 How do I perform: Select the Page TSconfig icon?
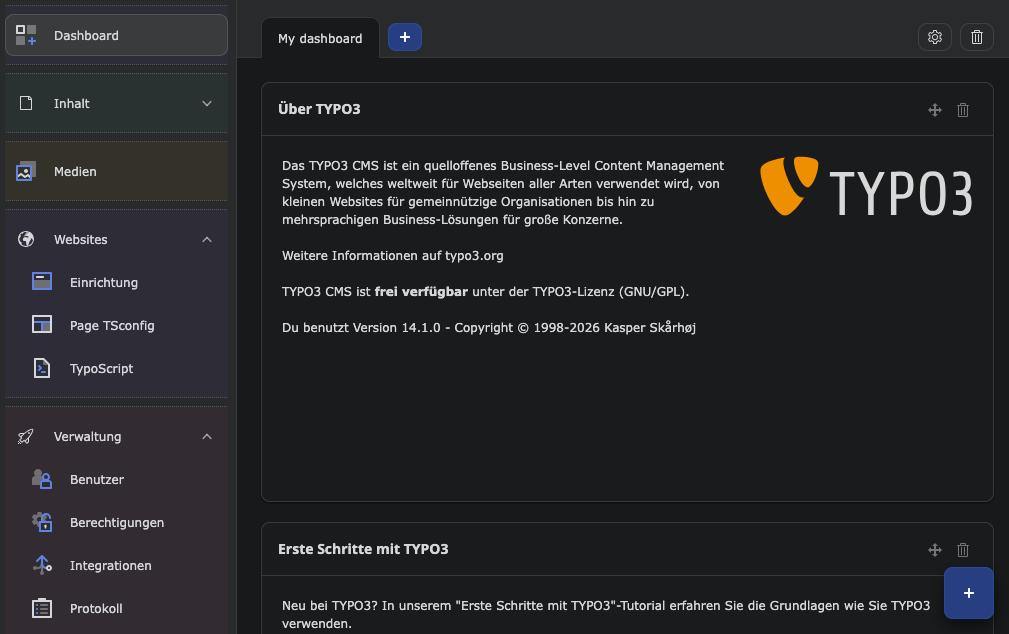(42, 325)
